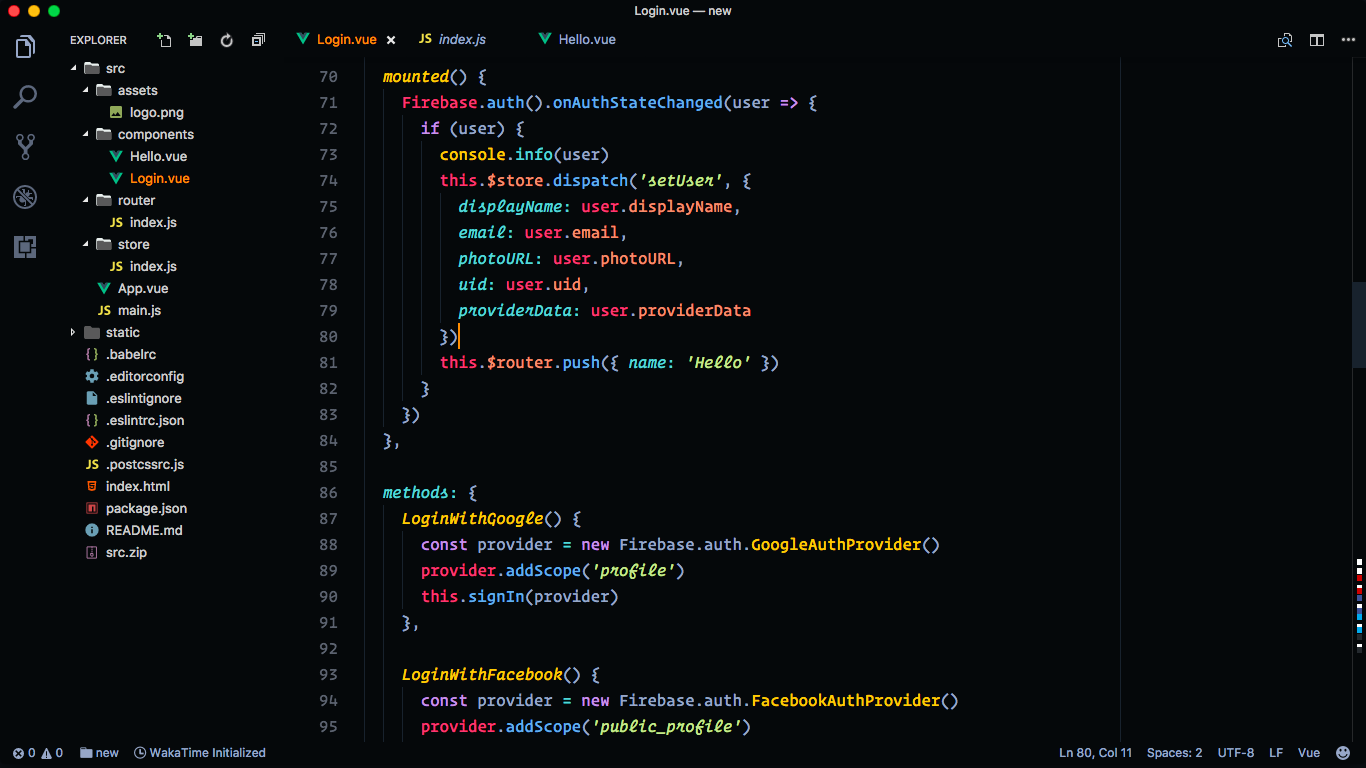1366x768 pixels.
Task: Open App.vue from the Explorer
Action: pyautogui.click(x=143, y=288)
